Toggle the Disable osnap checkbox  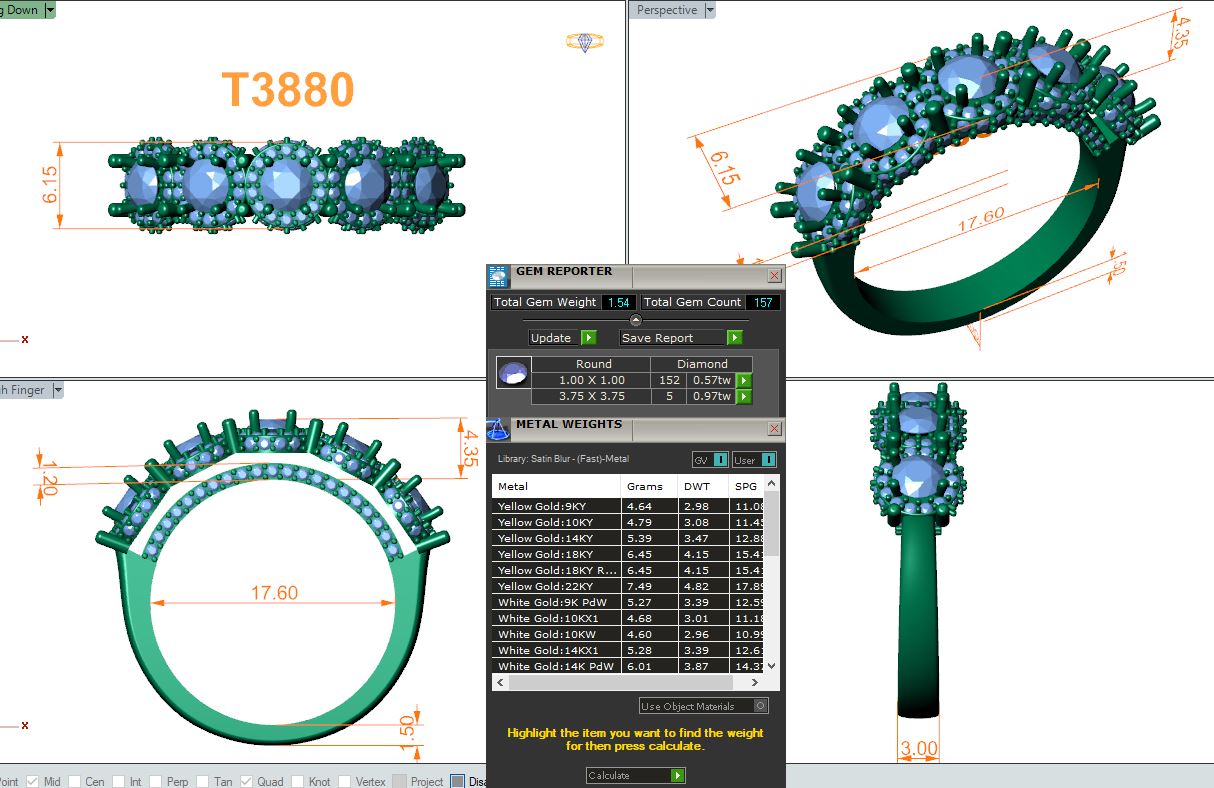457,782
